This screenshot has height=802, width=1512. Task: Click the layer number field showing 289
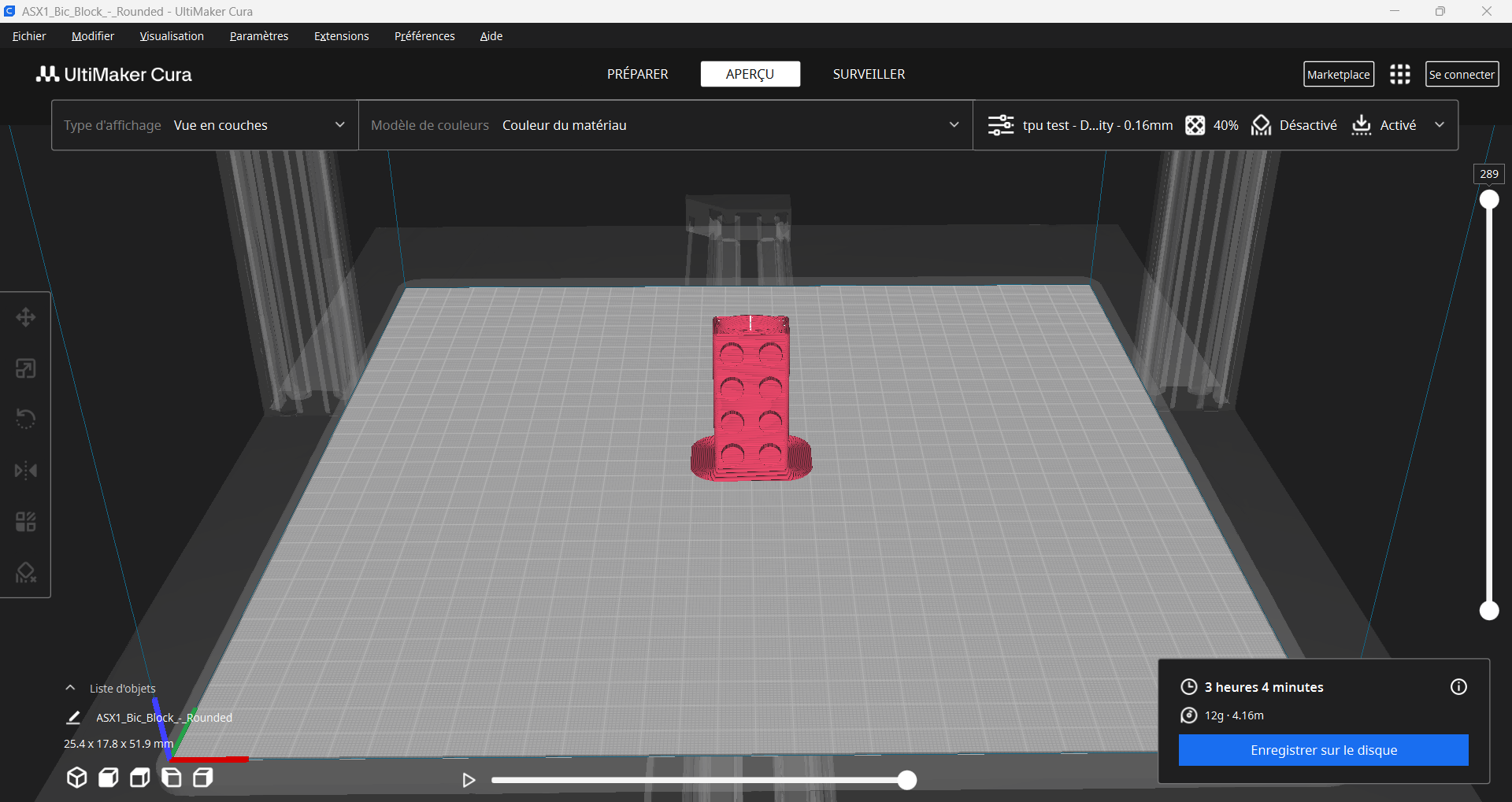pos(1489,174)
